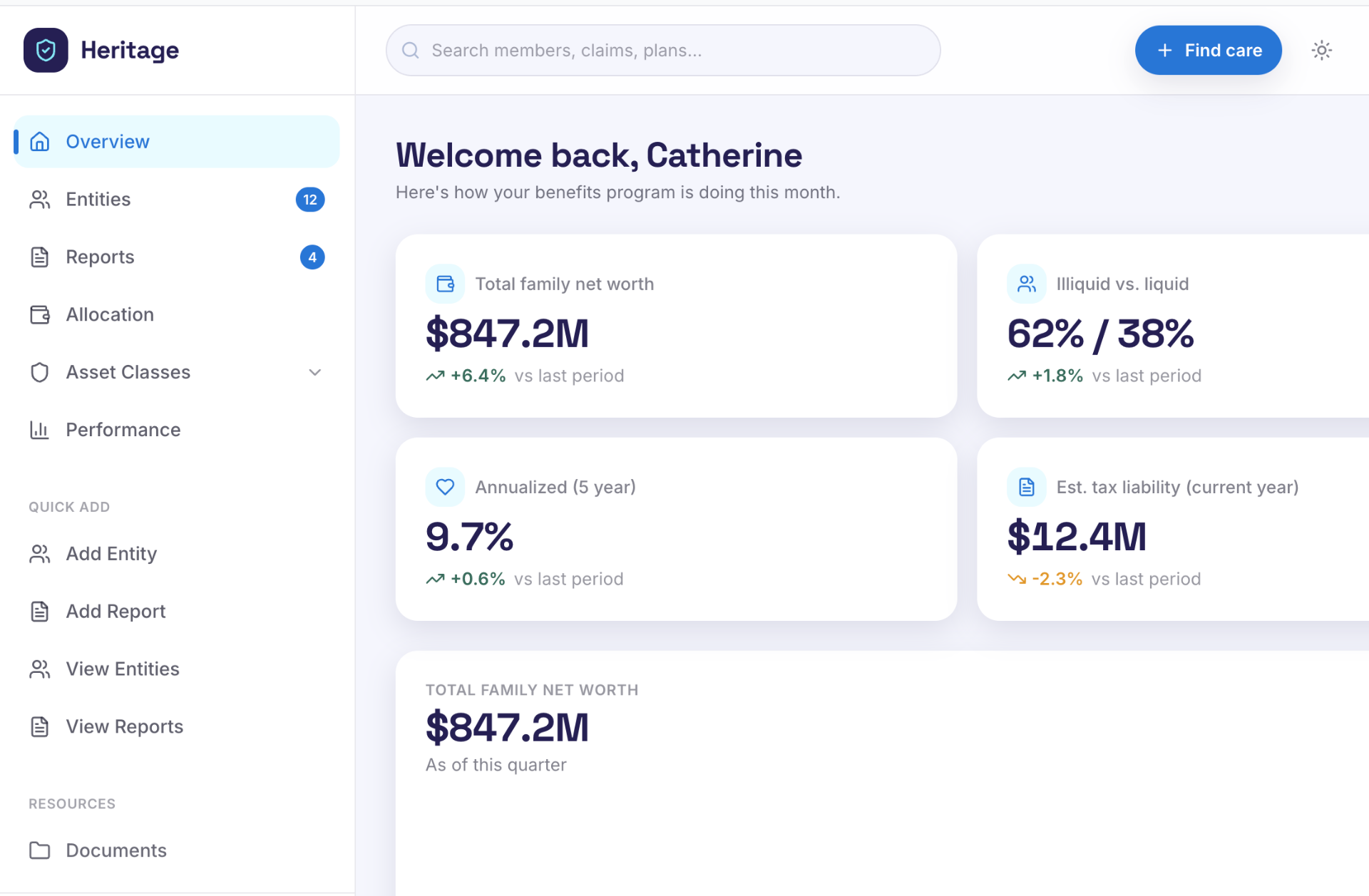
Task: Click the 'Total family net worth' card title
Action: click(x=565, y=284)
